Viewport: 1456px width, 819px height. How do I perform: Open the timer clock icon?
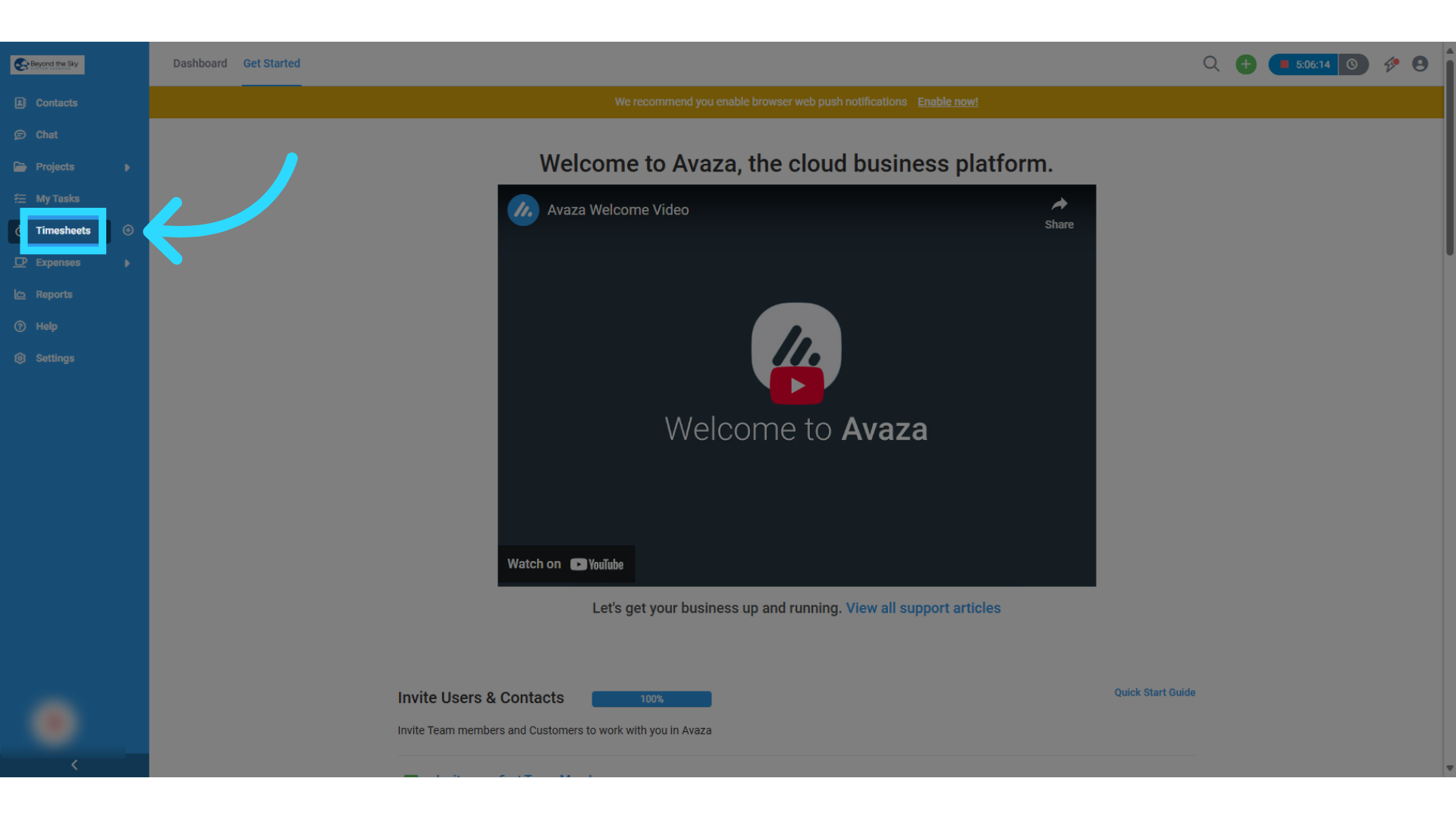pos(1353,64)
